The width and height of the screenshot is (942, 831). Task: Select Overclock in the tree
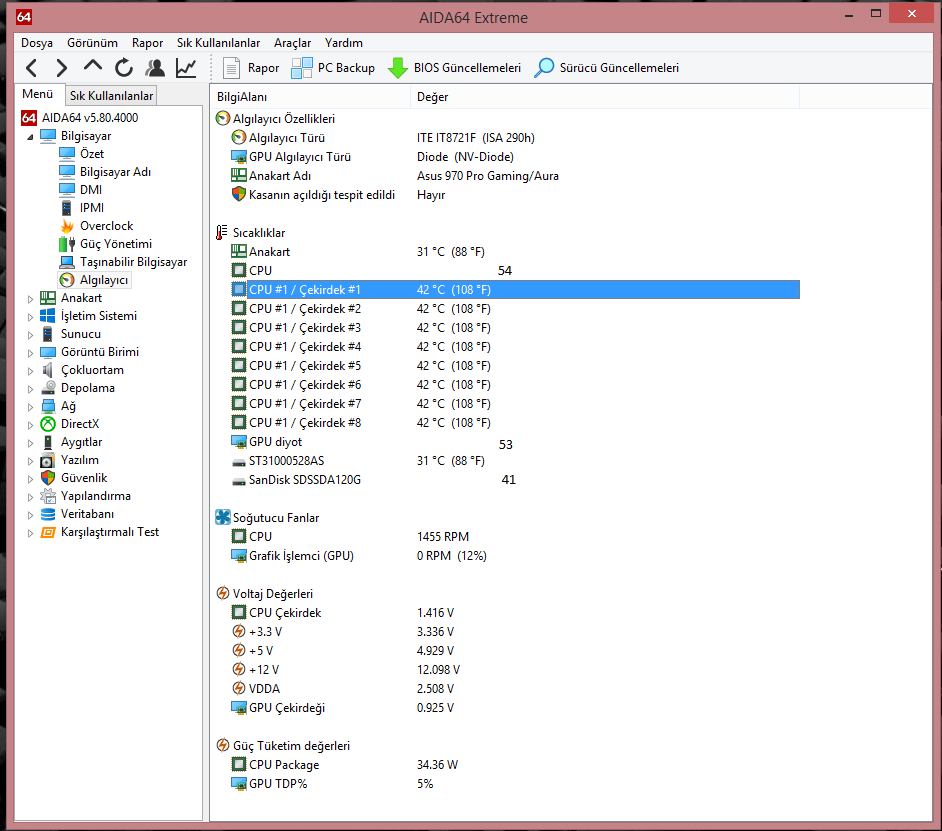click(96, 226)
